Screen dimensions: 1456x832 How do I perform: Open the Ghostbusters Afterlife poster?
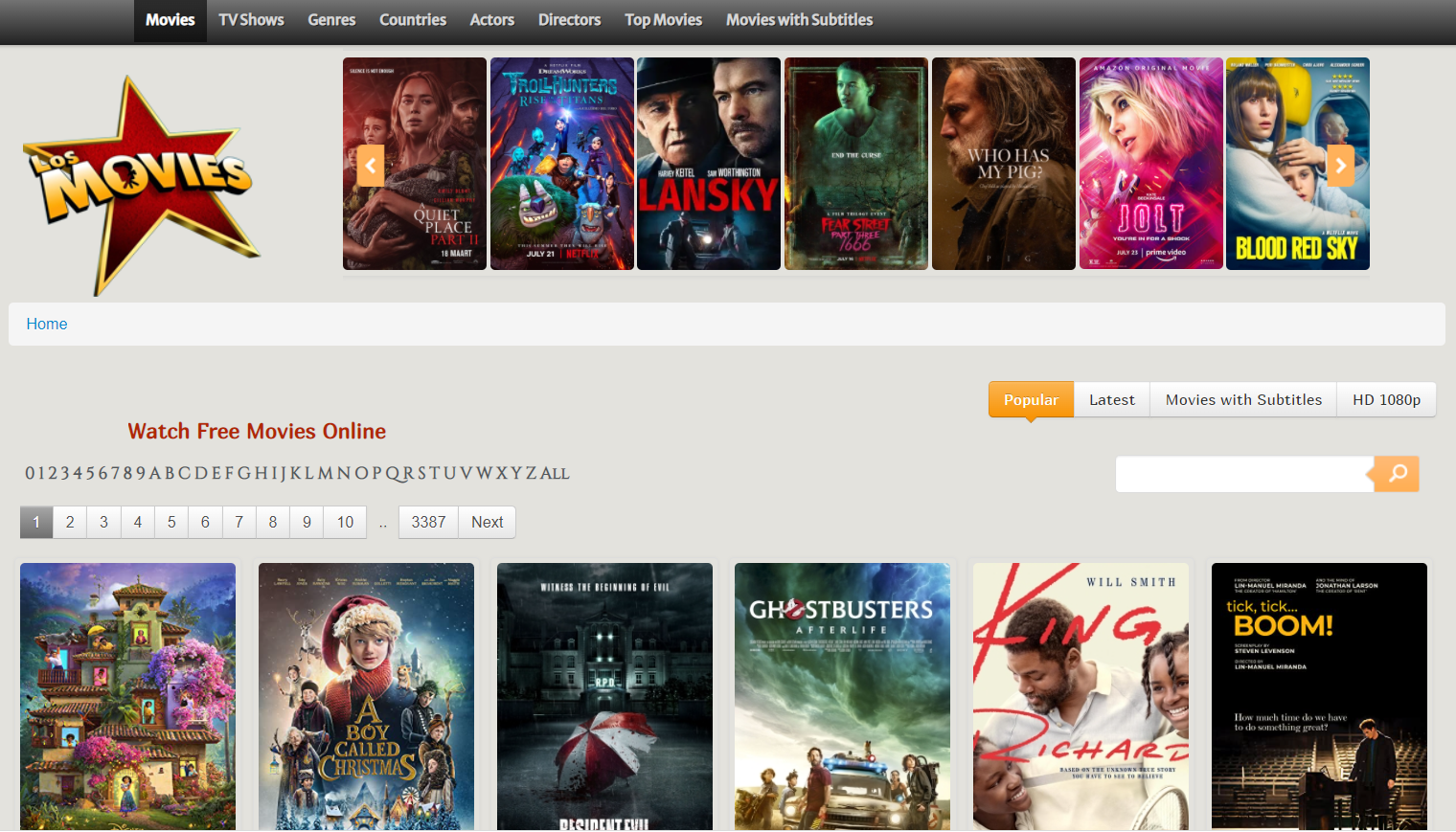(842, 696)
